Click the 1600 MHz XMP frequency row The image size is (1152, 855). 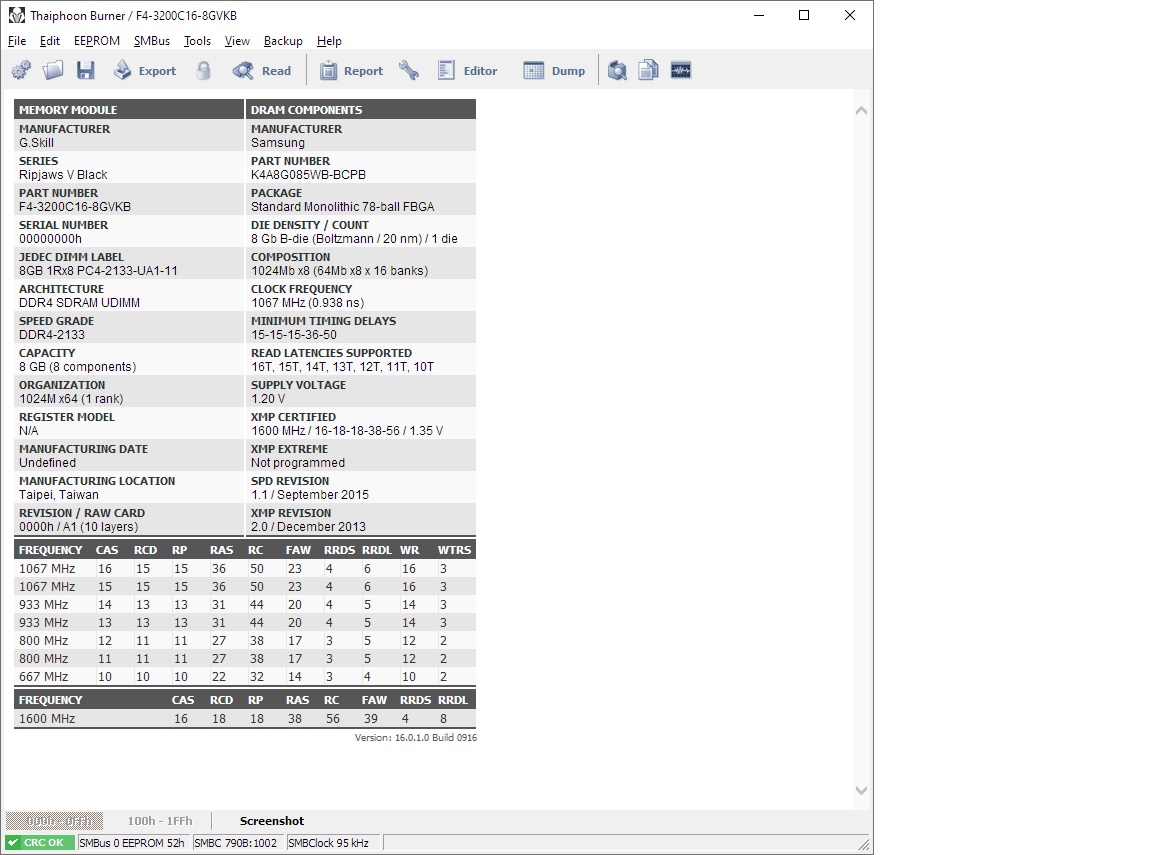245,718
